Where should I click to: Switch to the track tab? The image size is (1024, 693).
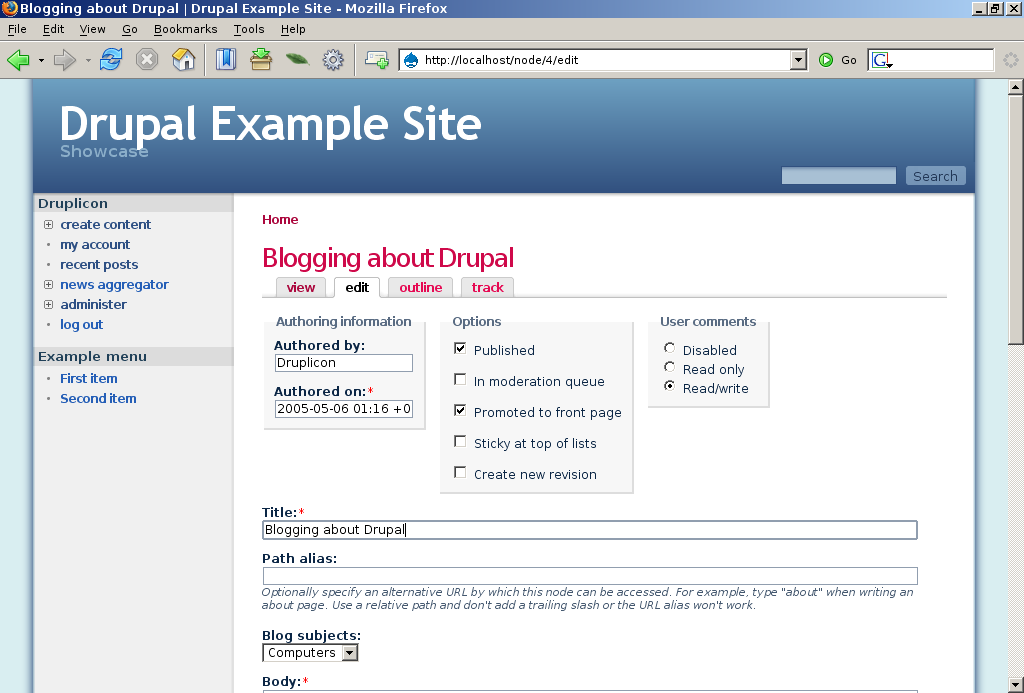487,287
